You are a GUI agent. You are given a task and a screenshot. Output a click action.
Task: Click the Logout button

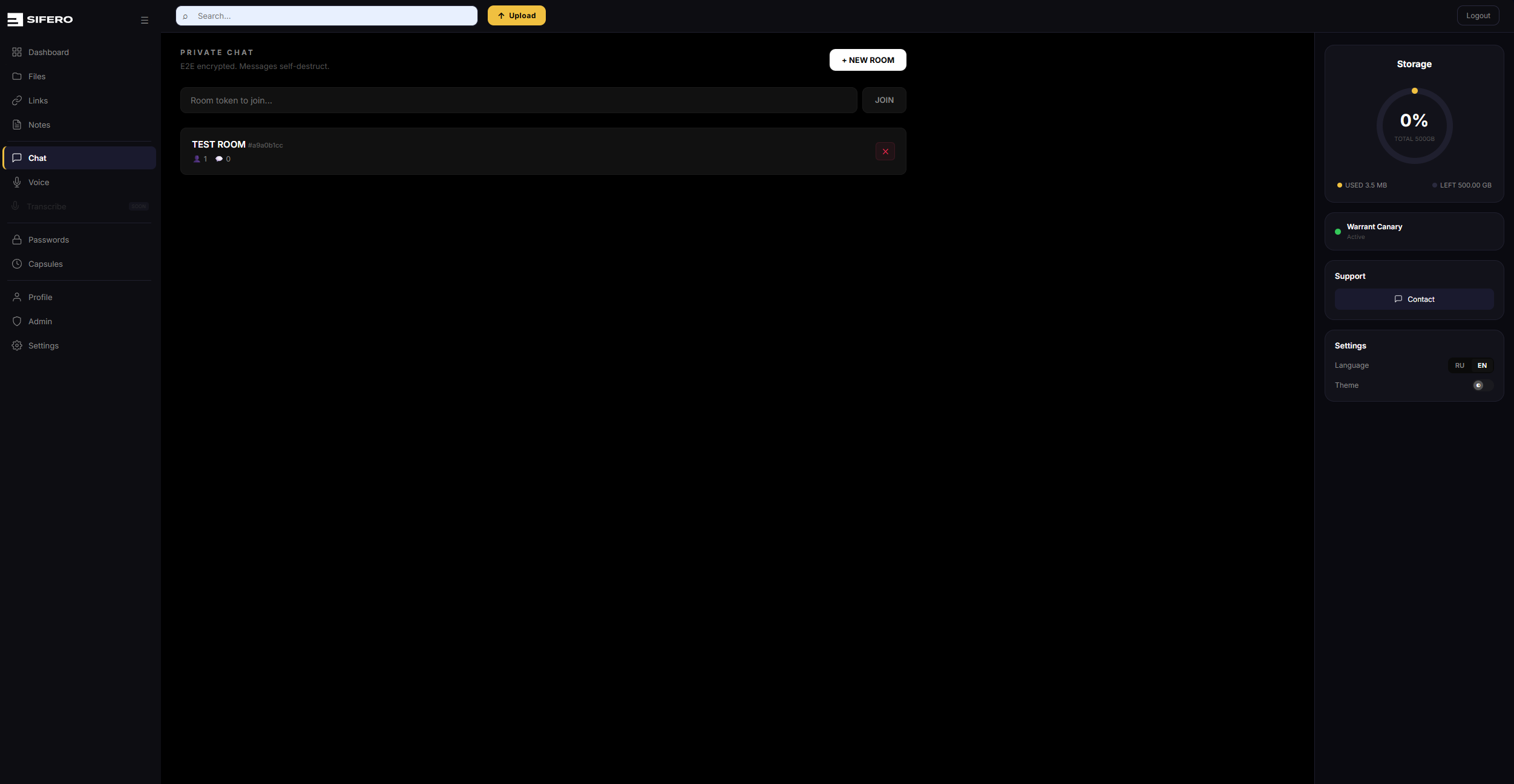(1477, 16)
